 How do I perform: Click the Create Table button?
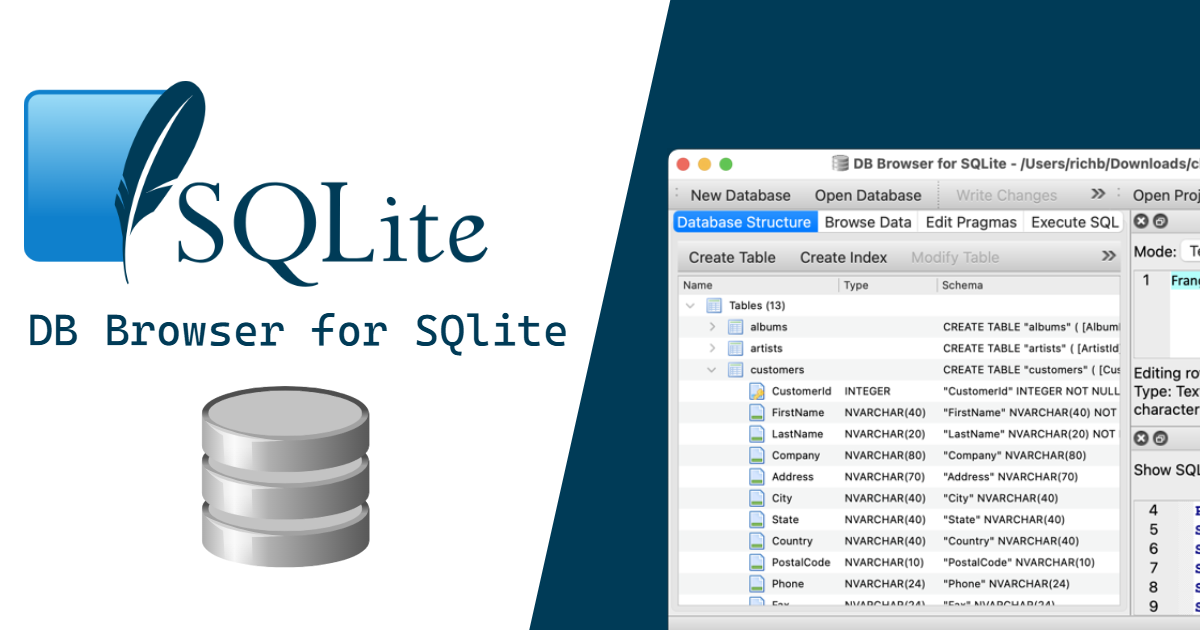click(732, 257)
